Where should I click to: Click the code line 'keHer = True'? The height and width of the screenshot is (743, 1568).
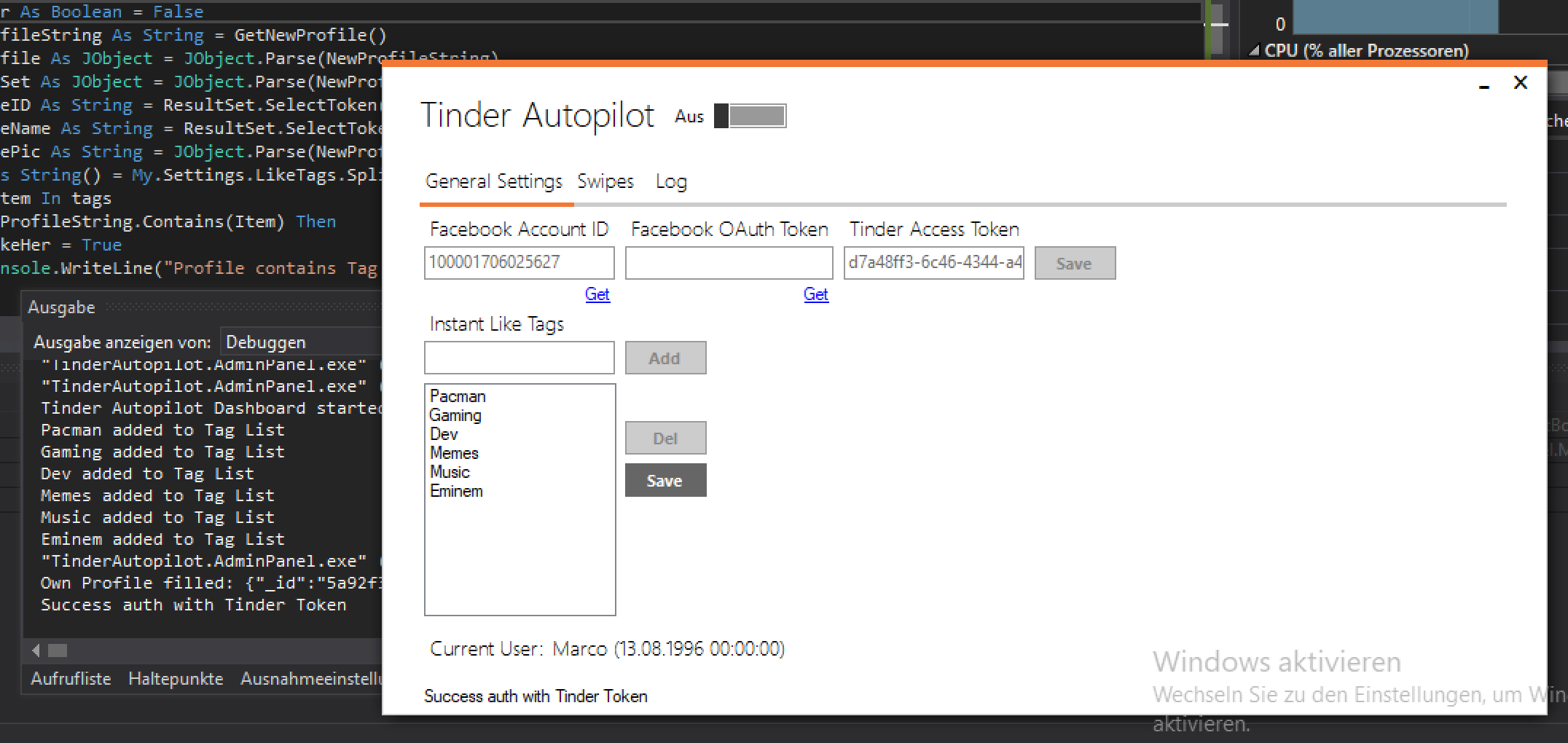point(61,245)
